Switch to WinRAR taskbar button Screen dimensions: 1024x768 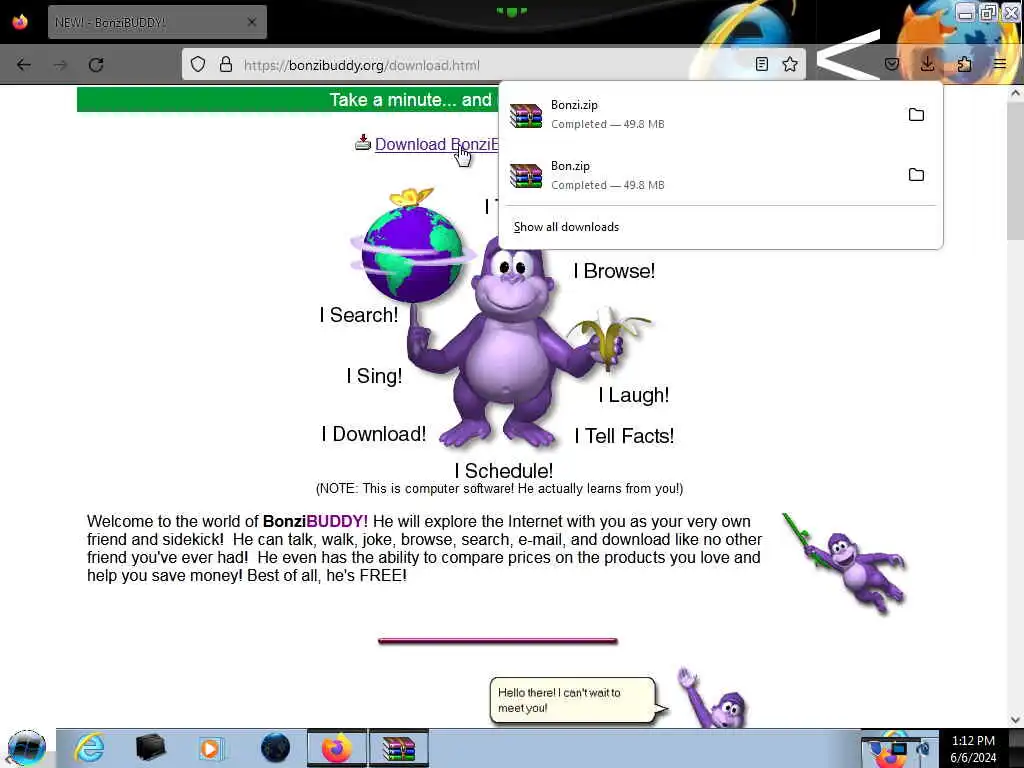[x=399, y=748]
